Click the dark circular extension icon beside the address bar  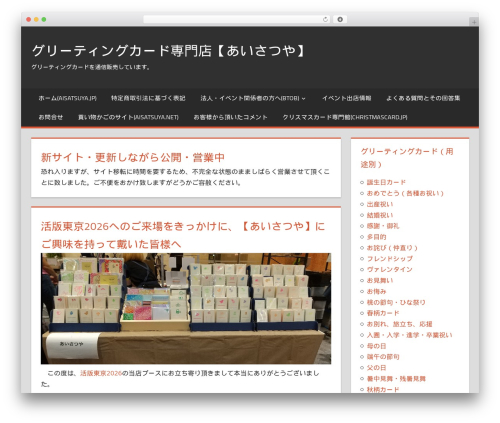340,19
